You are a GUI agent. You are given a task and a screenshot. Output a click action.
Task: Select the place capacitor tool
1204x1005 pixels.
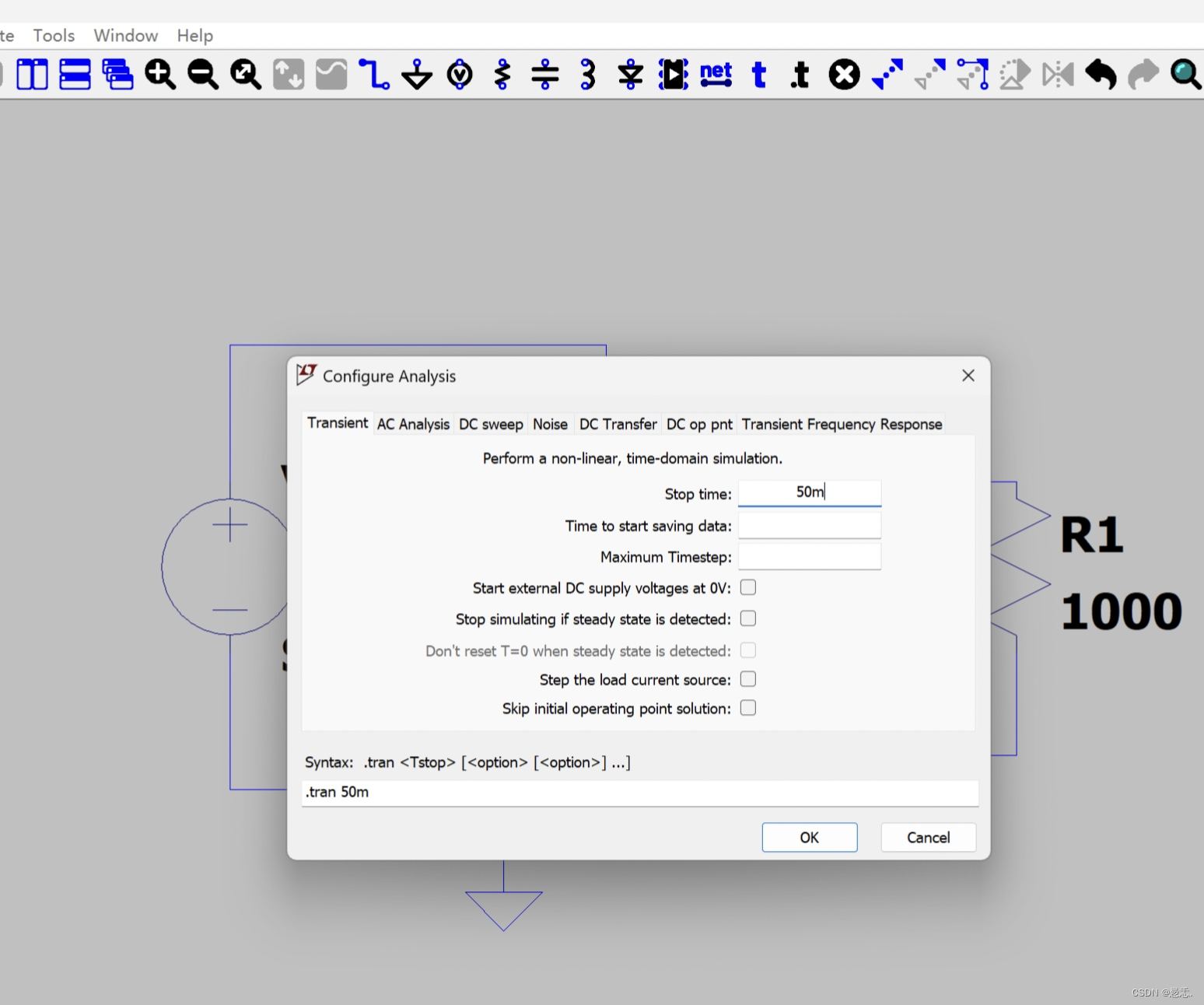point(545,75)
